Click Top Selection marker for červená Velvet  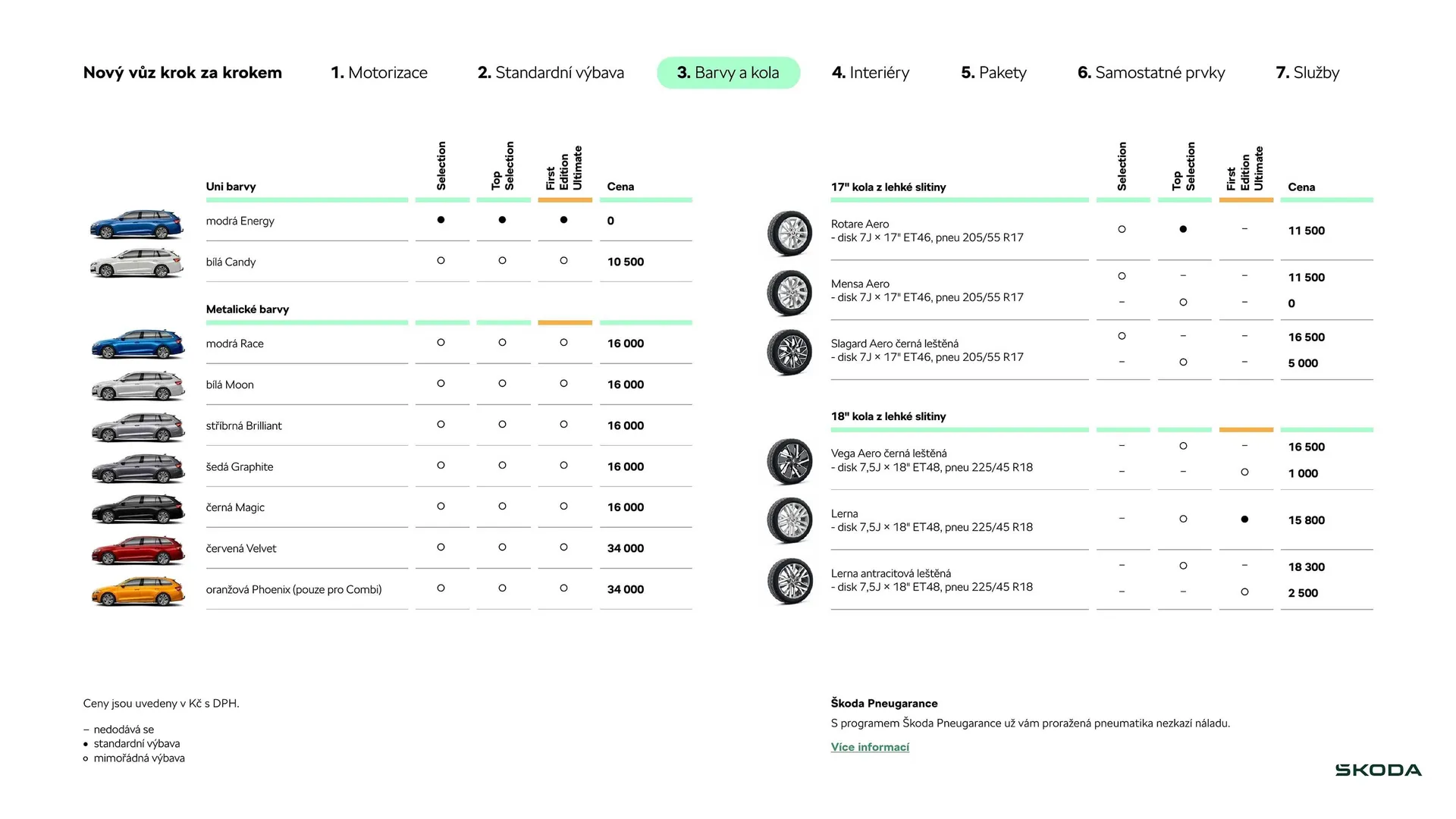point(502,547)
